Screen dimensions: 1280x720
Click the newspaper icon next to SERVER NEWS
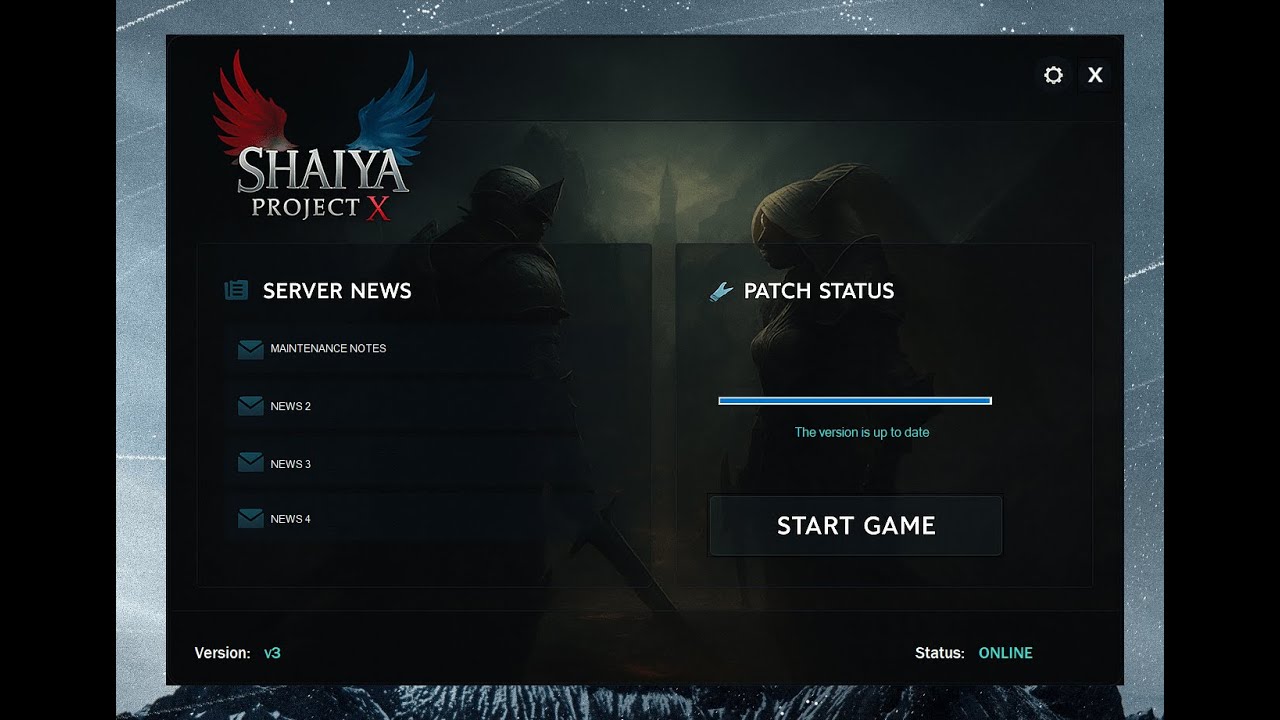coord(236,291)
